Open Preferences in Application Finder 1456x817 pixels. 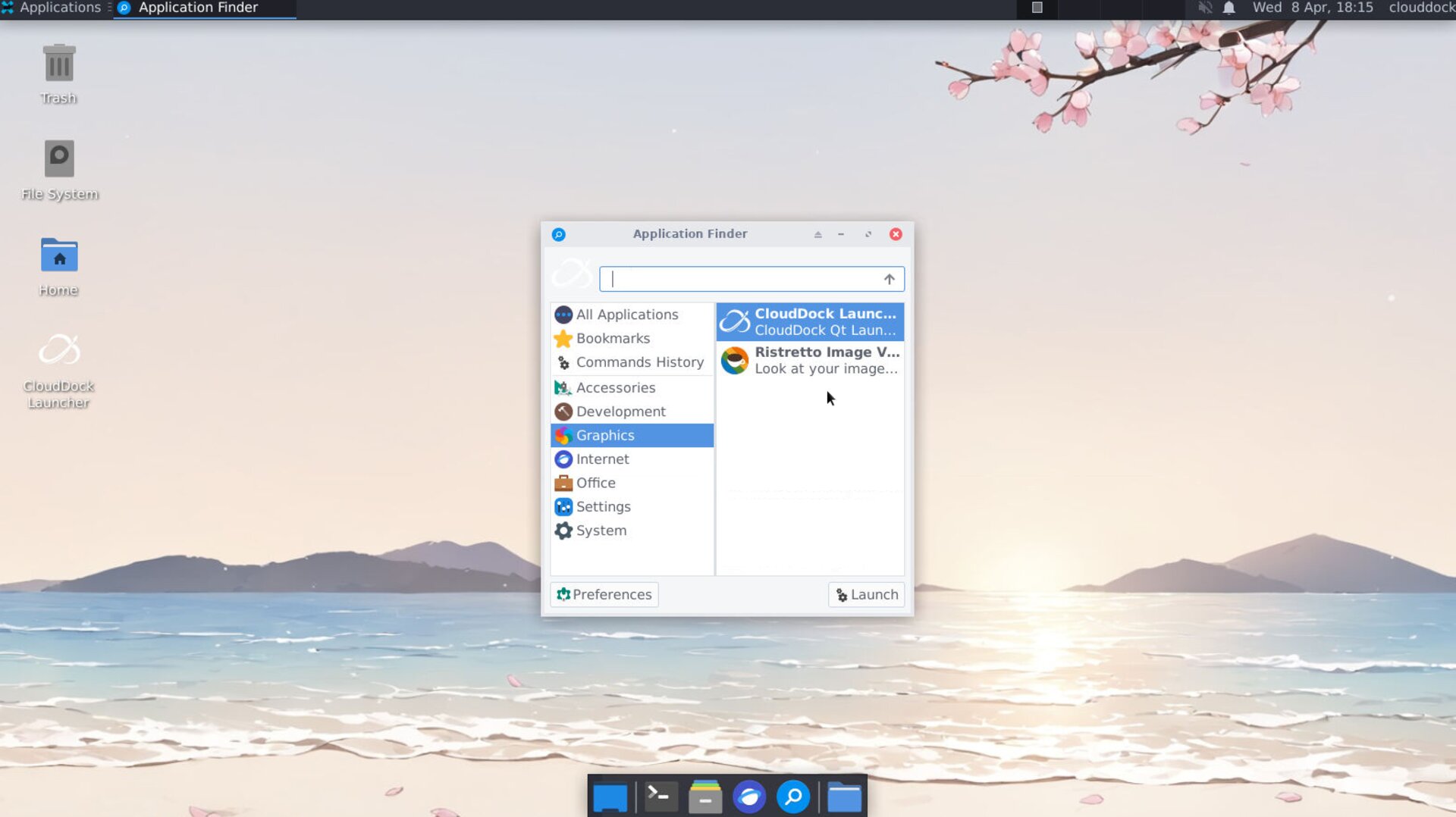click(x=604, y=595)
